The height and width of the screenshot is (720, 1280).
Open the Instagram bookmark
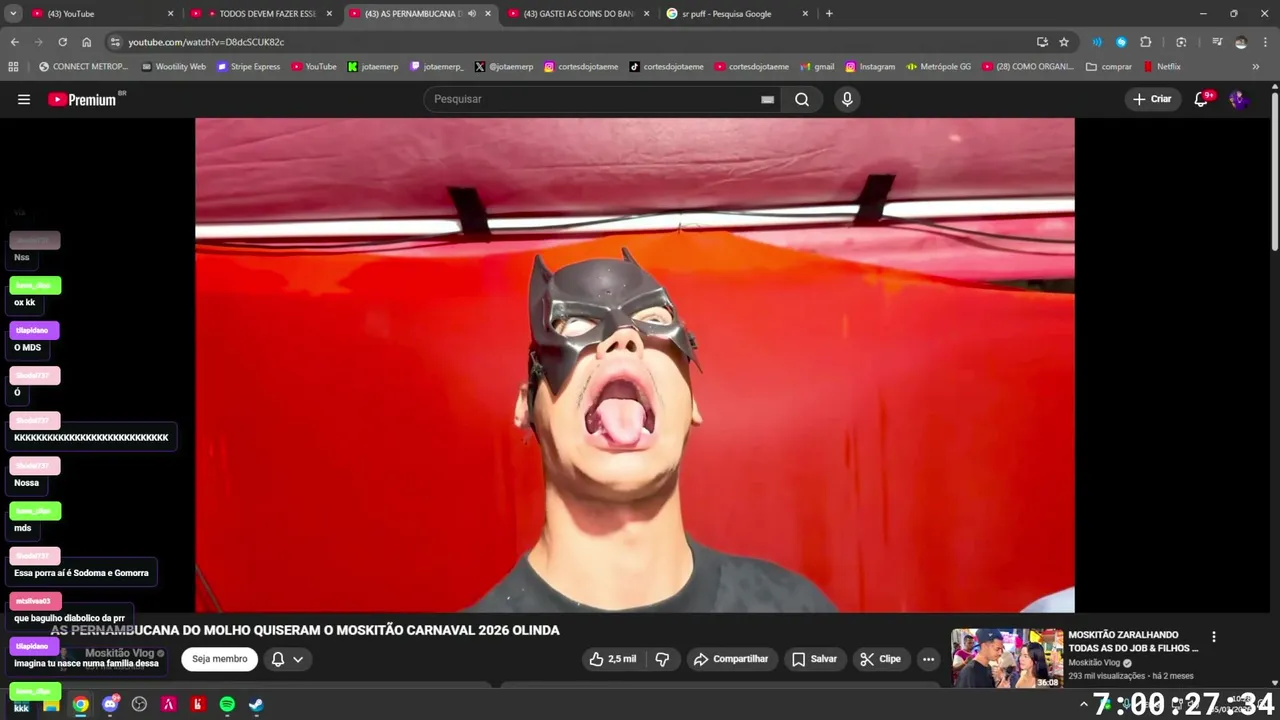pyautogui.click(x=870, y=67)
